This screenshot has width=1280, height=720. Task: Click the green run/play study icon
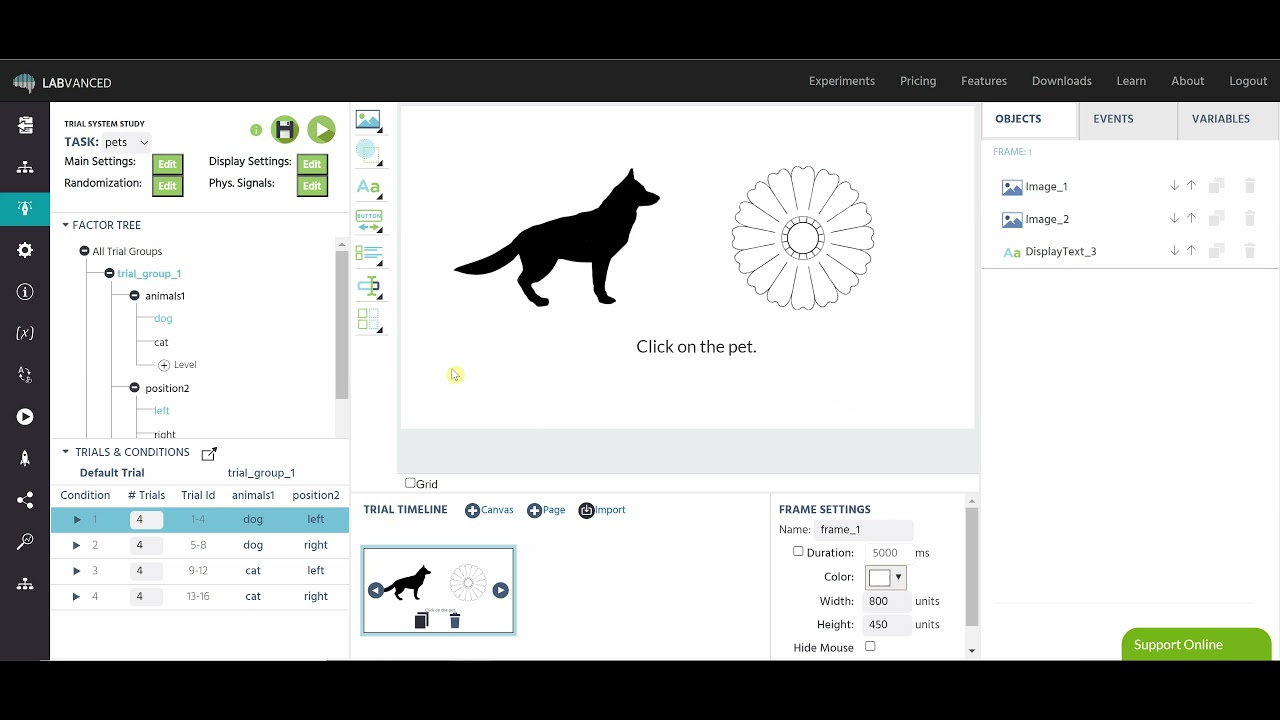[321, 129]
